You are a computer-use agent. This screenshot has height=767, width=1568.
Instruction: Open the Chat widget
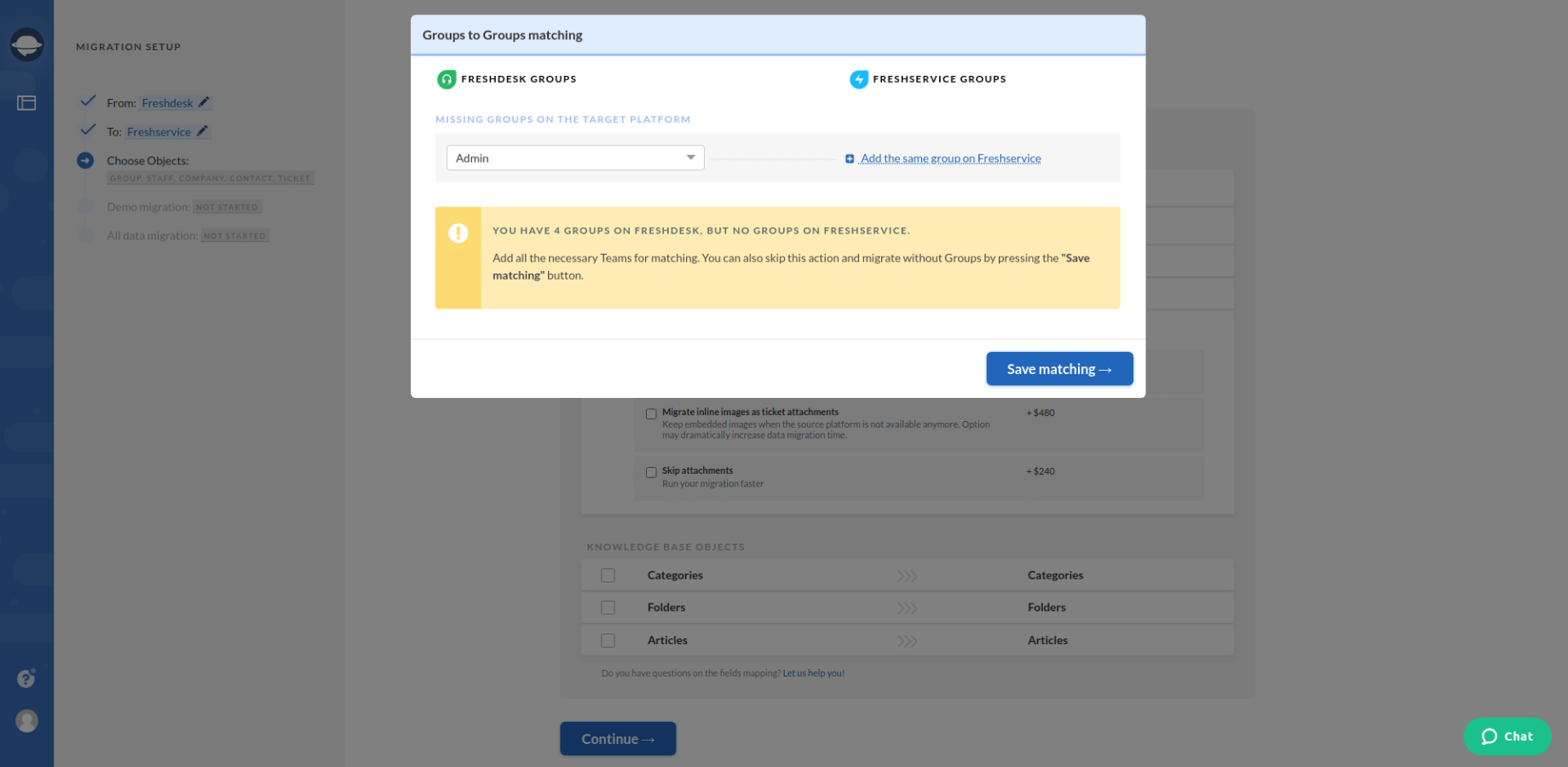[1507, 736]
